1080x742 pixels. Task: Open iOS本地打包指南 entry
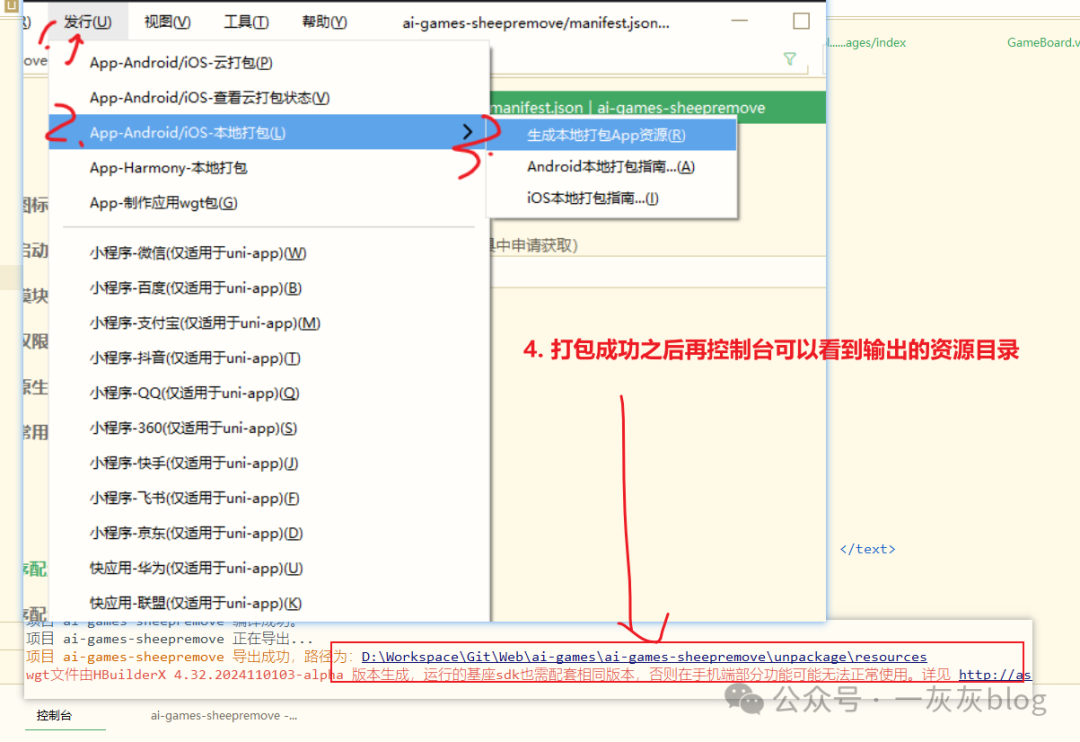(x=592, y=198)
